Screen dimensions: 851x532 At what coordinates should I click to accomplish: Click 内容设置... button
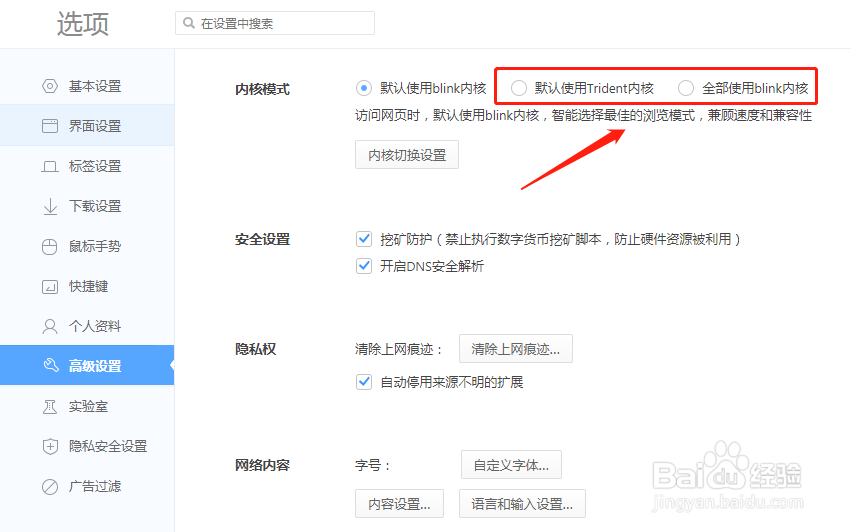[399, 504]
